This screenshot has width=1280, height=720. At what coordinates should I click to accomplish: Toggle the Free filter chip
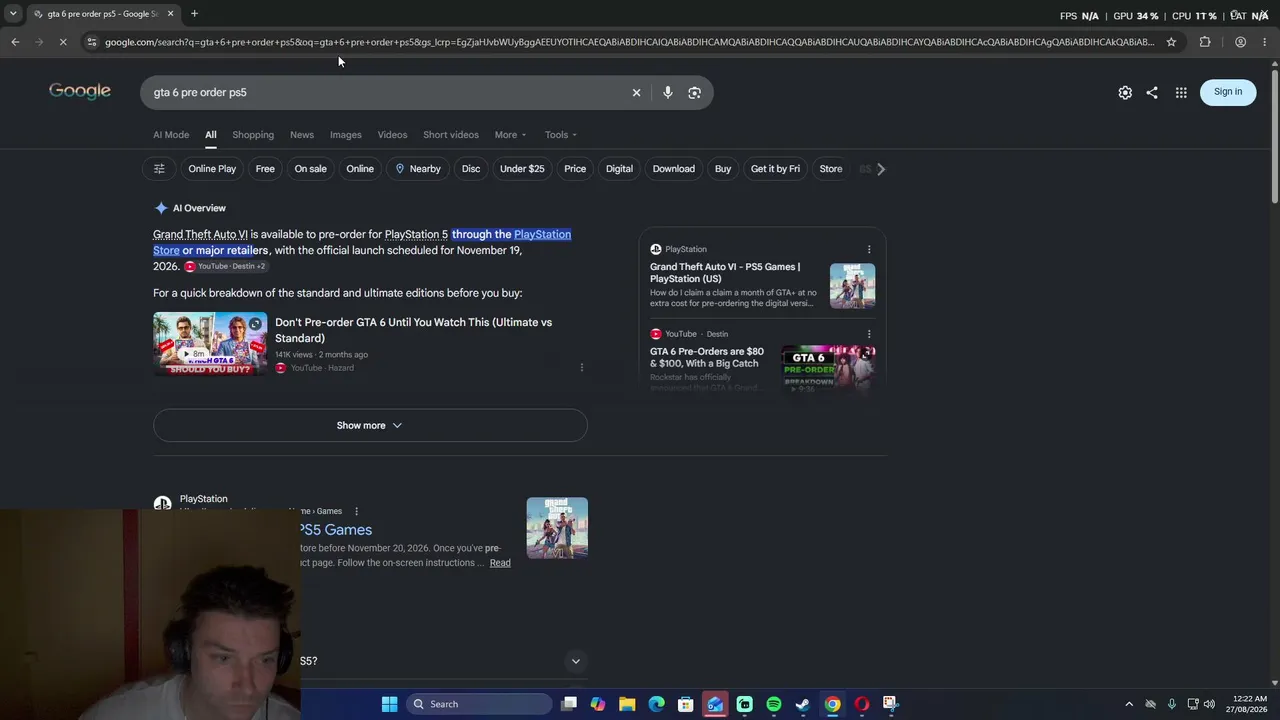pos(265,169)
